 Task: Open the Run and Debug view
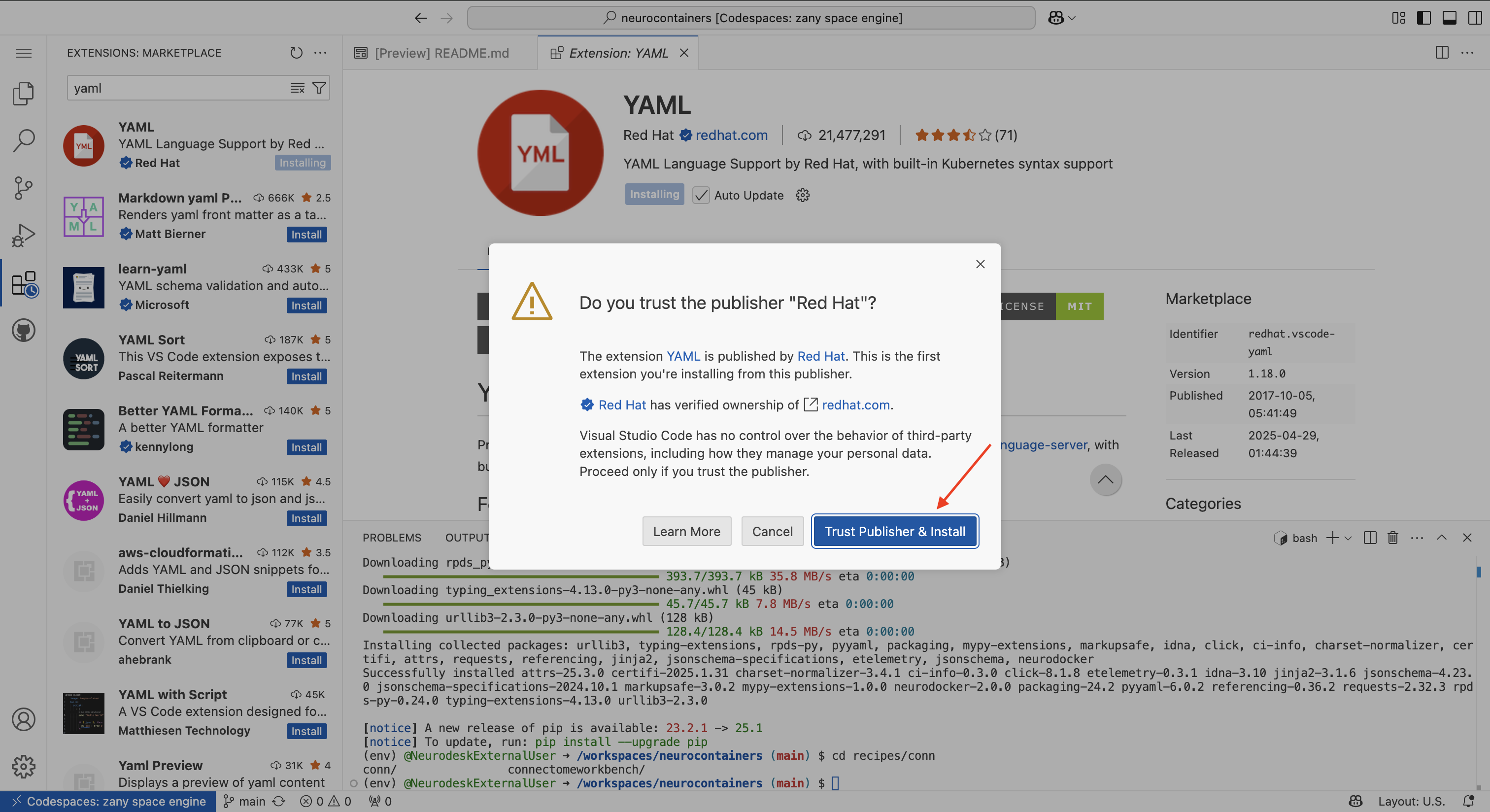[23, 236]
